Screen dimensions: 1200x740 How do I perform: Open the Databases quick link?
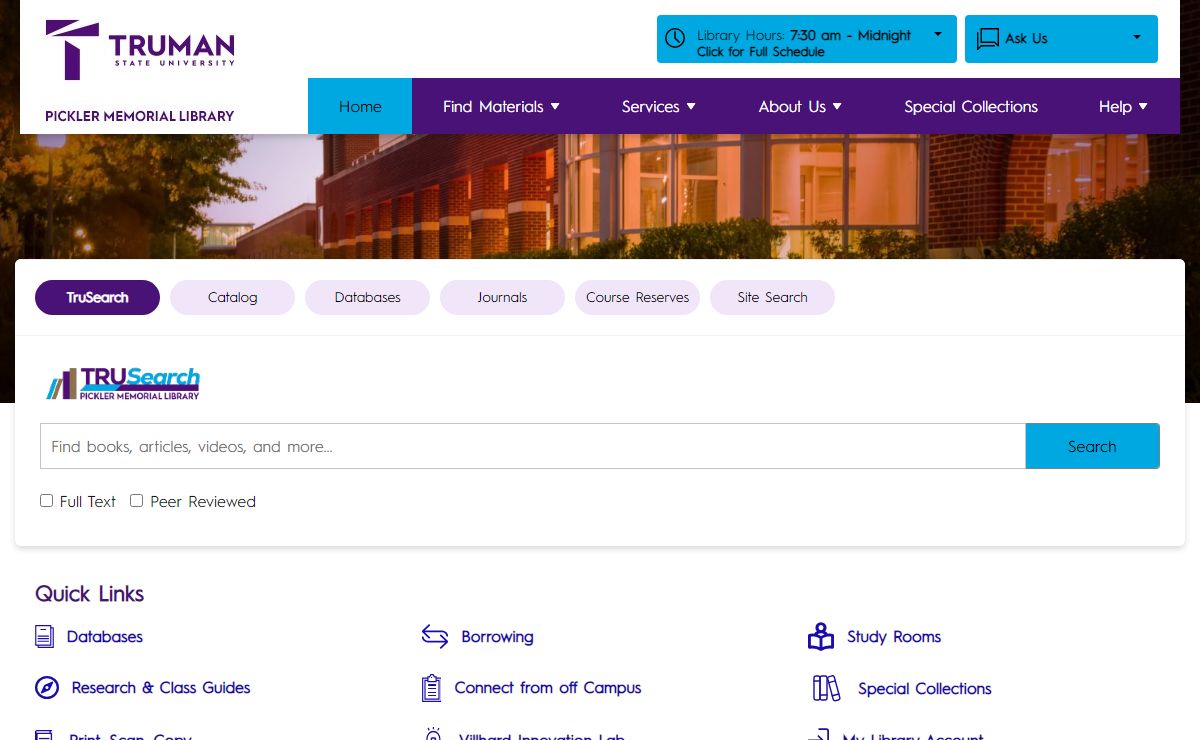click(105, 636)
